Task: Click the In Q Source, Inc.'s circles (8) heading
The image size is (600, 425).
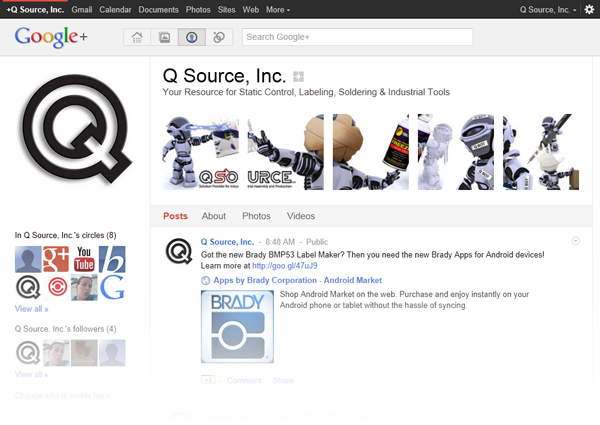Action: click(x=65, y=235)
